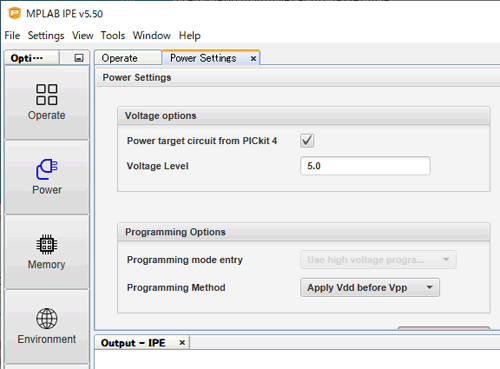Open the Memory chip section
The height and width of the screenshot is (369, 500).
click(47, 252)
